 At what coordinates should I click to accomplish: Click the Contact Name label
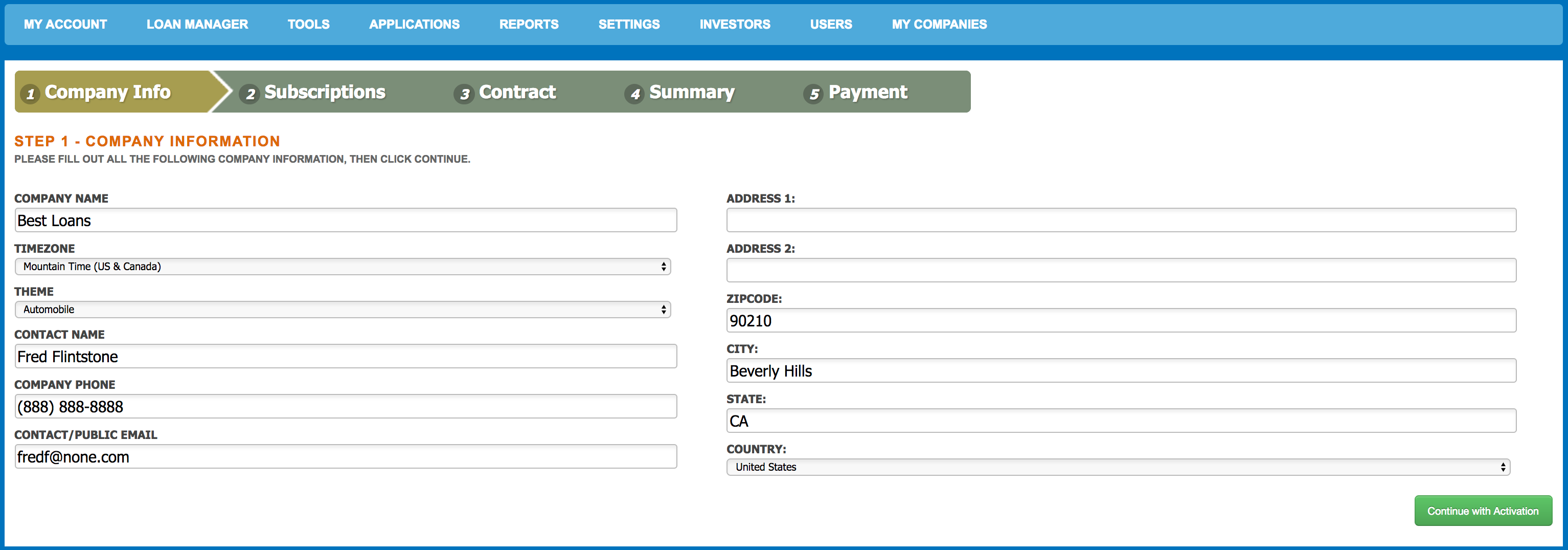(x=60, y=335)
